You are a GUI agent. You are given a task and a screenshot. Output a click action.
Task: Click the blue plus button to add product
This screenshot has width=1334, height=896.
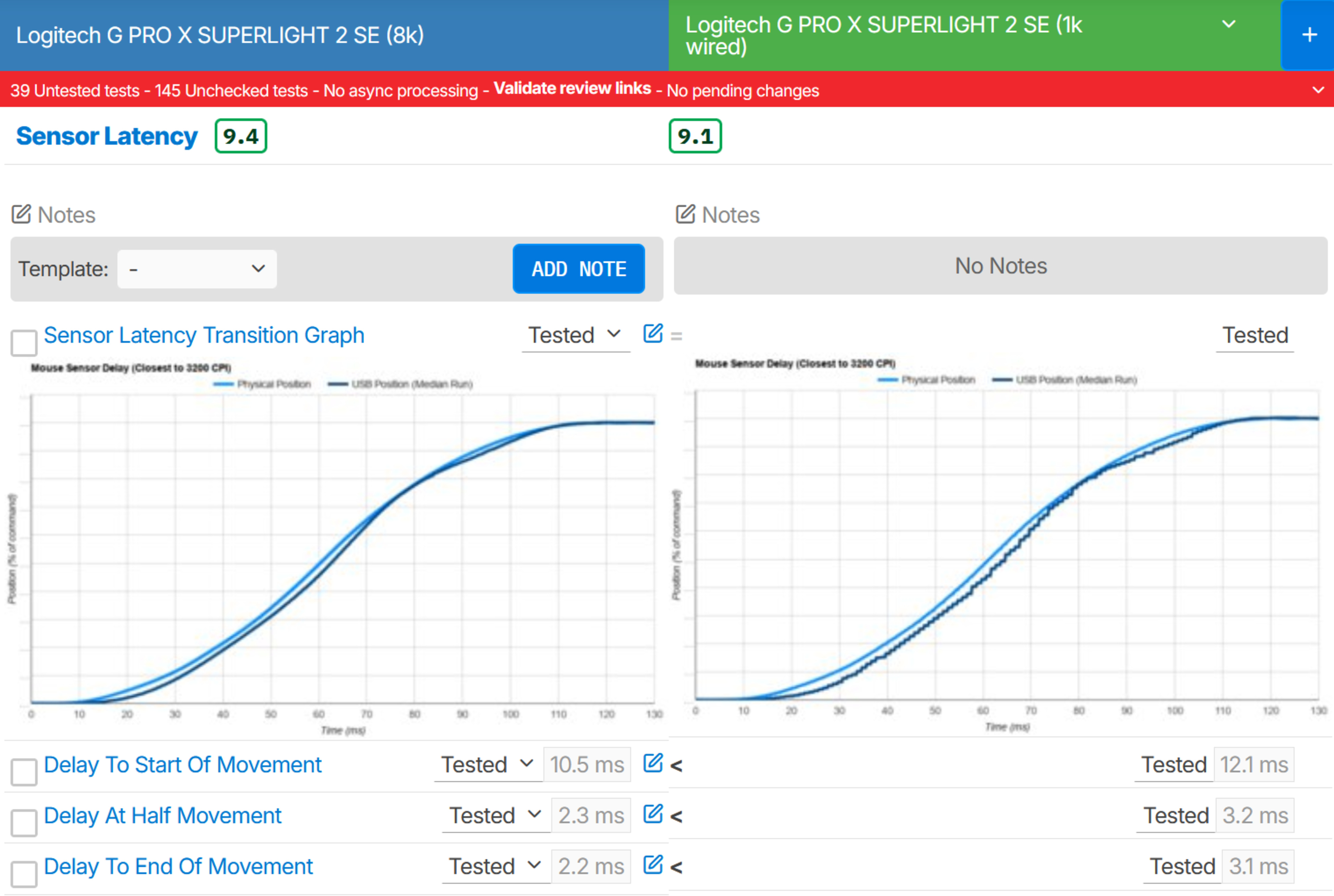[x=1309, y=35]
